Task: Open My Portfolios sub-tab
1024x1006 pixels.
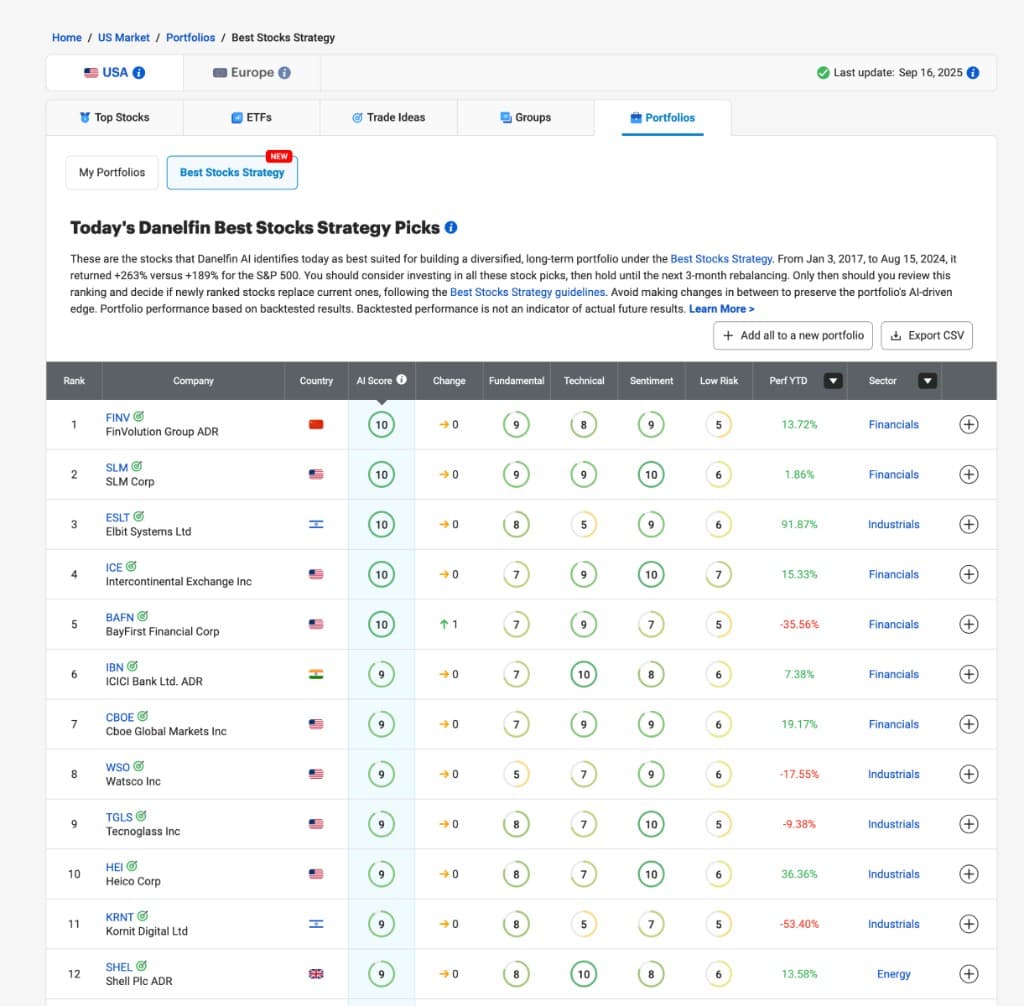Action: tap(112, 172)
